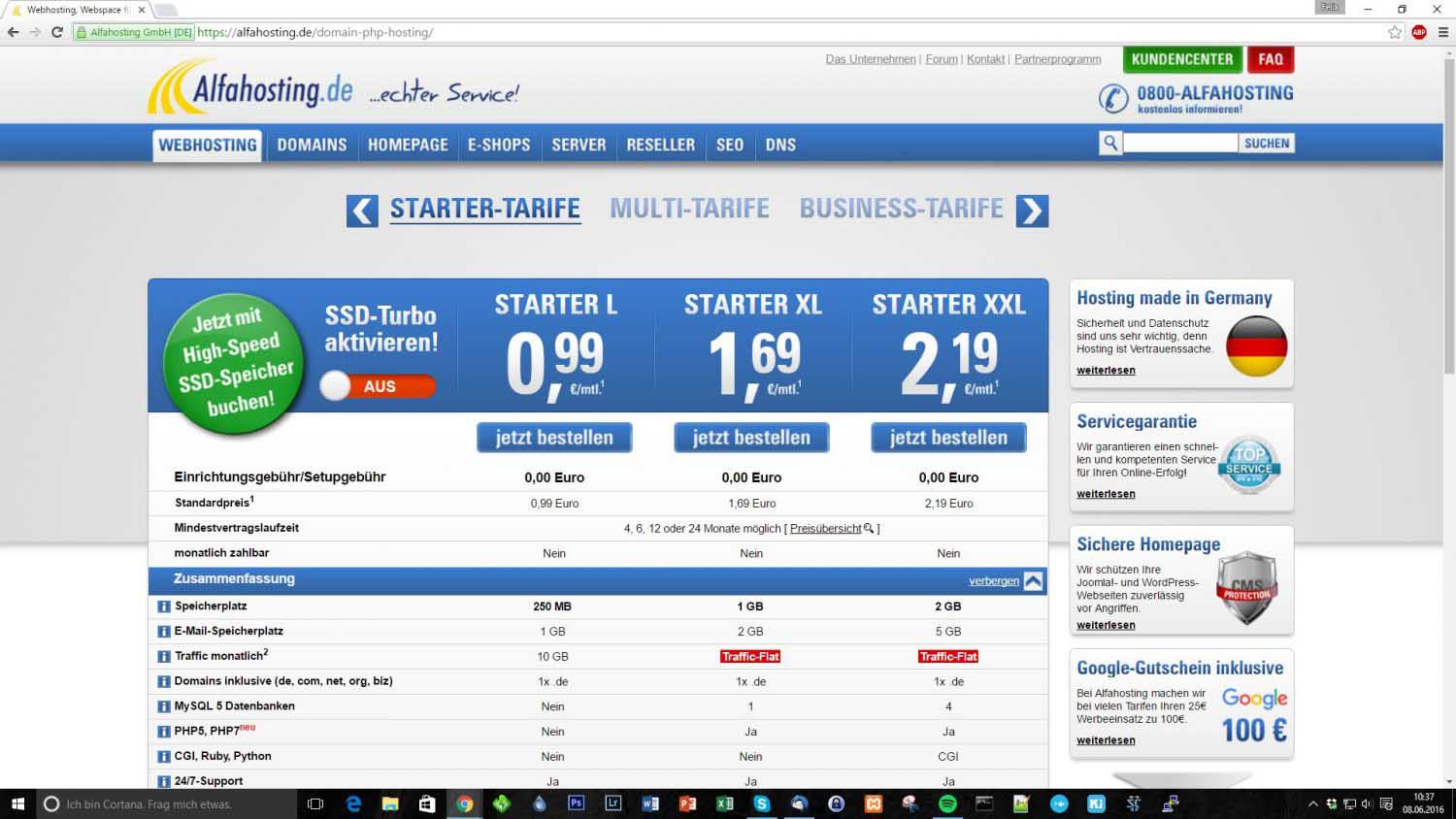Click the info icon next to Traffic monatlich
This screenshot has height=819, width=1456.
[x=164, y=657]
